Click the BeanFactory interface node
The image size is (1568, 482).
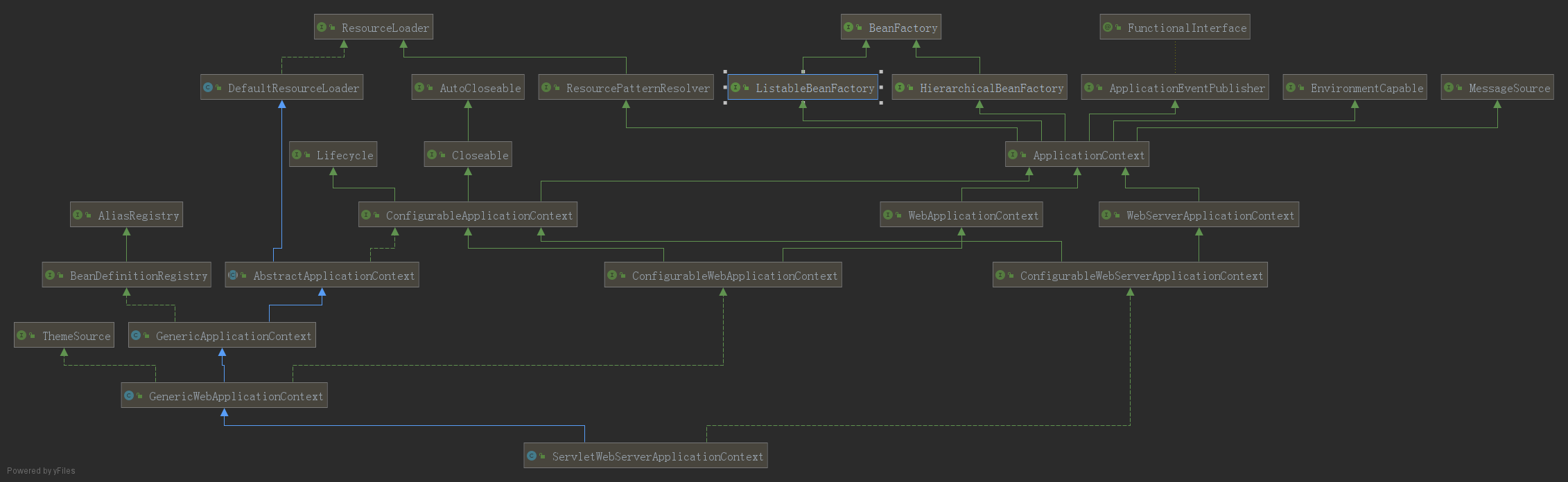tap(891, 27)
